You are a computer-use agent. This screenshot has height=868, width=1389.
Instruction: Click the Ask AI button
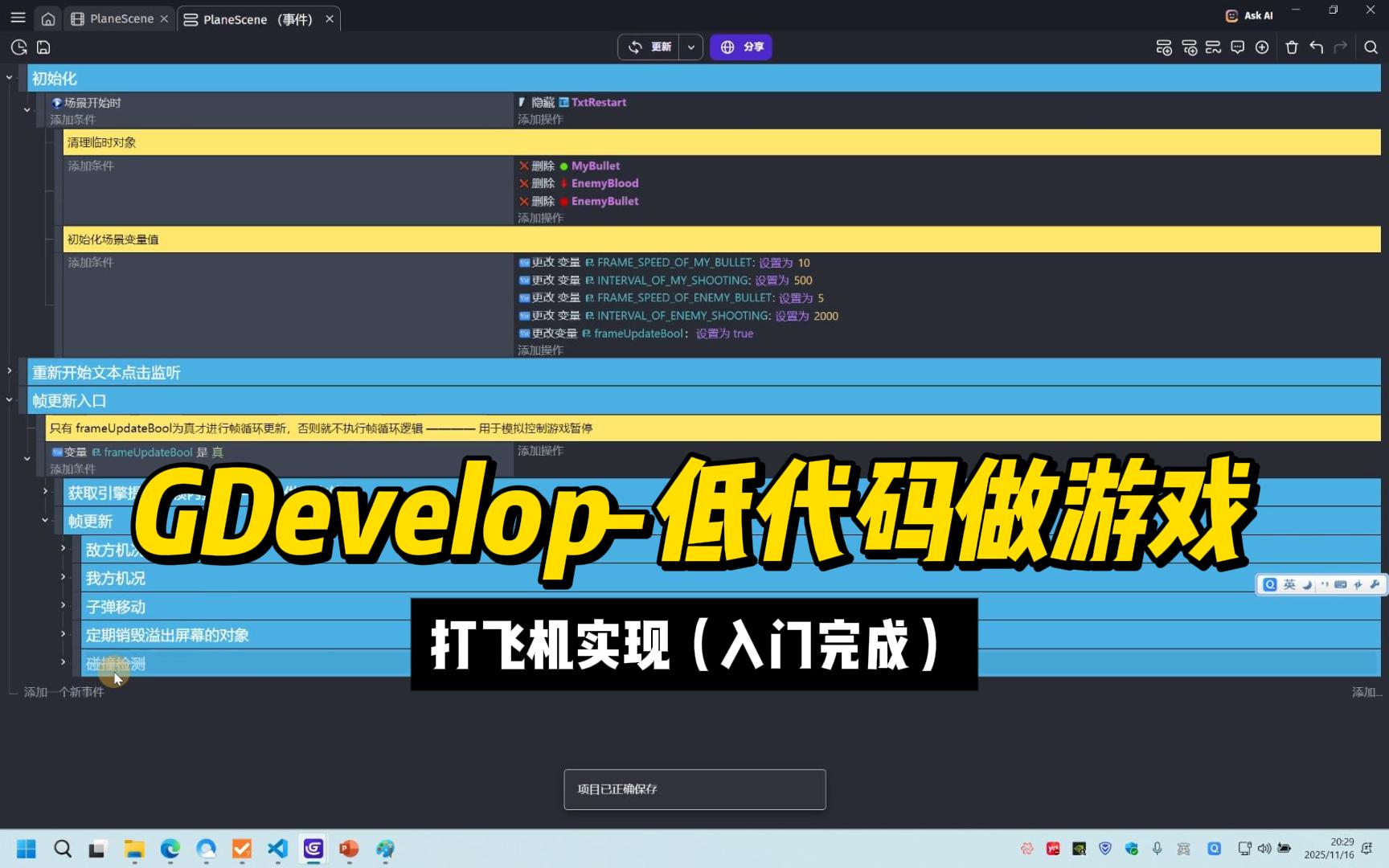[x=1249, y=15]
